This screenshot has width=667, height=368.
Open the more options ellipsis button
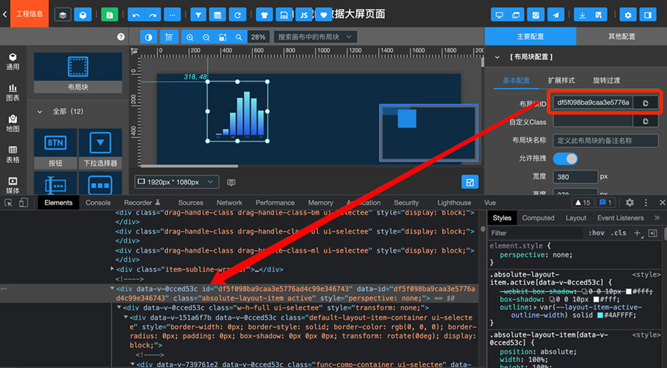point(172,15)
